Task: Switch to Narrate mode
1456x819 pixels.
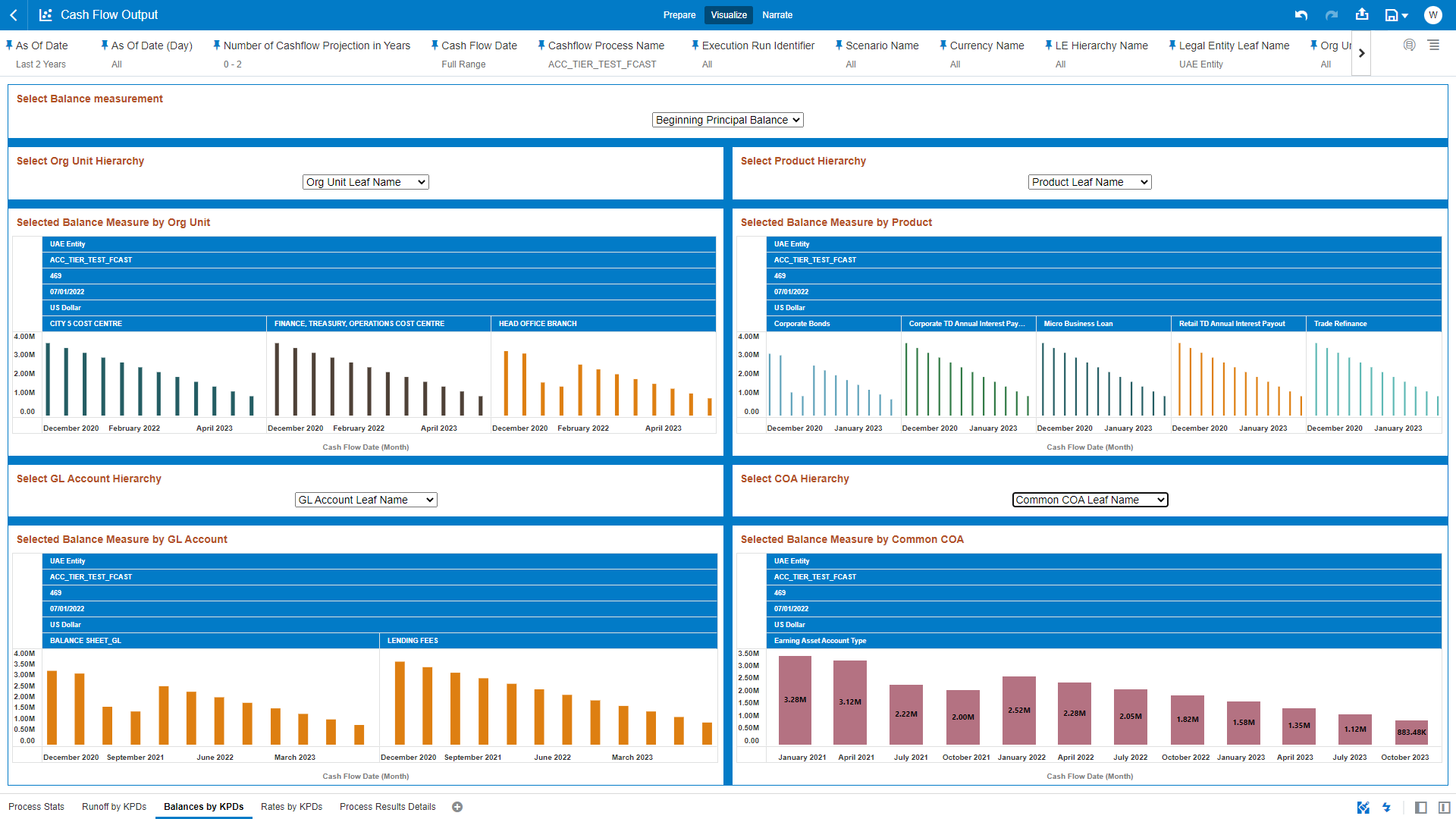Action: (777, 15)
